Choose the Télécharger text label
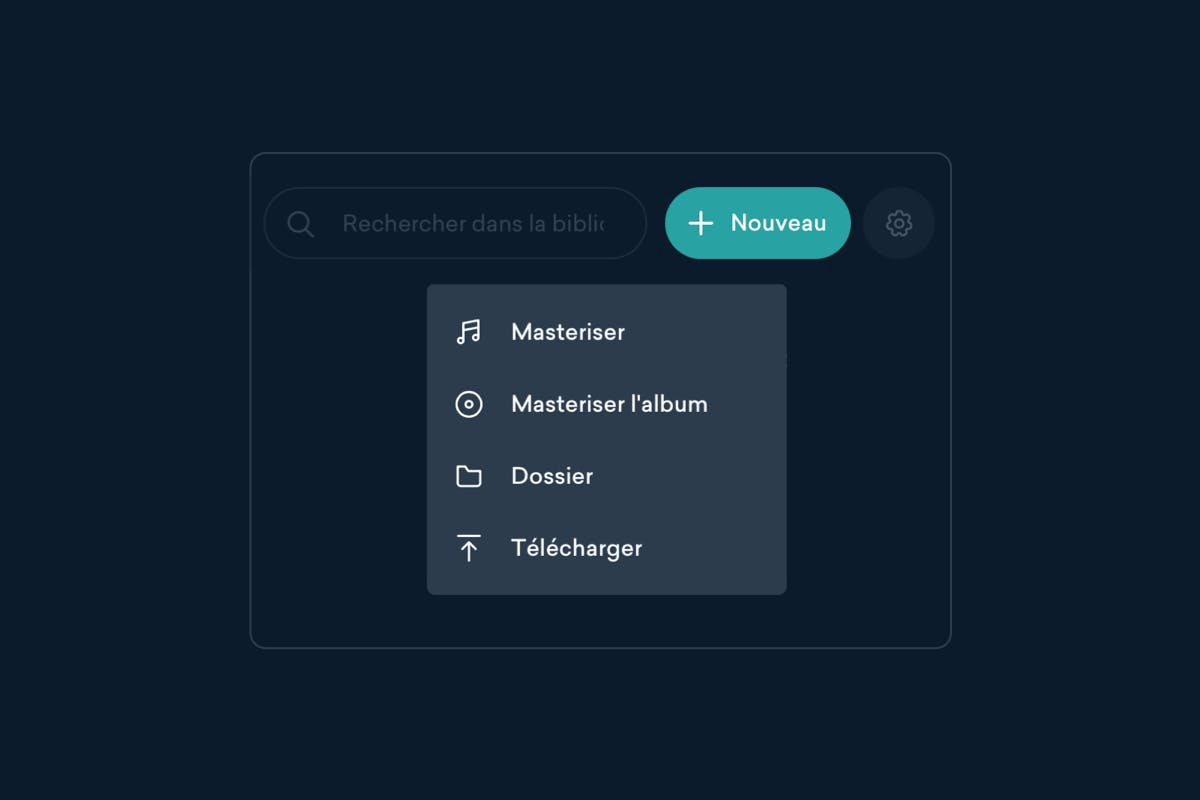Viewport: 1200px width, 800px height. 576,548
